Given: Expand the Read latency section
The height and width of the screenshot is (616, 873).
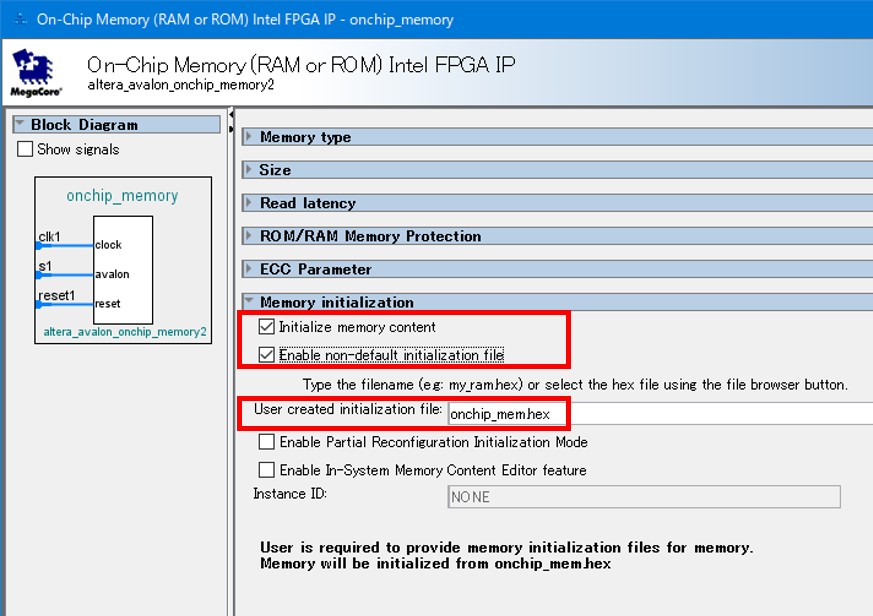Looking at the screenshot, I should click(x=250, y=203).
